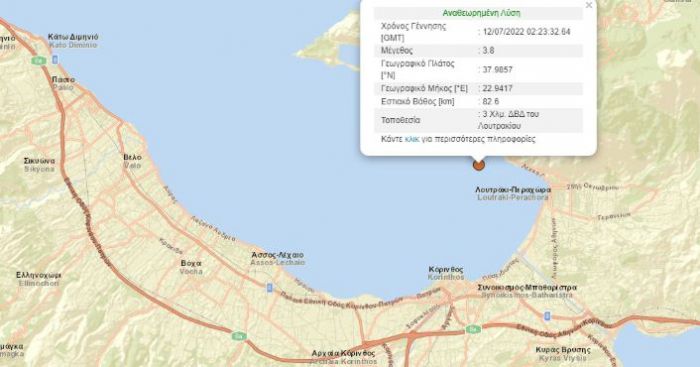This screenshot has height=367, width=700.
Task: Click the Assos-Lechaio place label
Action: [x=278, y=259]
